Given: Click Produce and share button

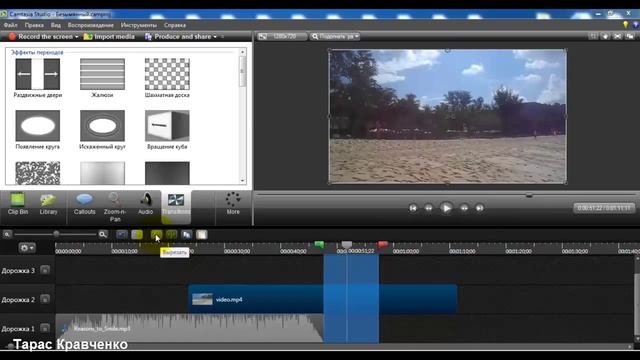Looking at the screenshot, I should (x=178, y=37).
